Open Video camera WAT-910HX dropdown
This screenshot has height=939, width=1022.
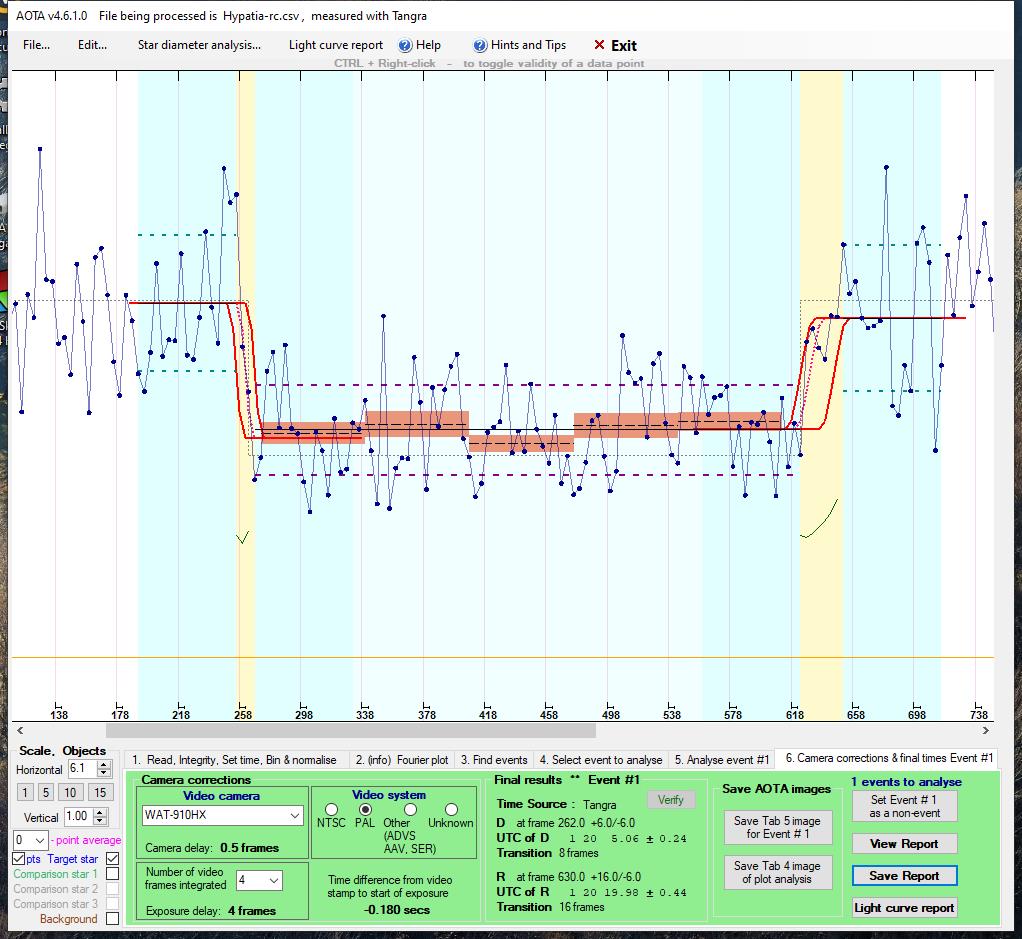(x=295, y=815)
